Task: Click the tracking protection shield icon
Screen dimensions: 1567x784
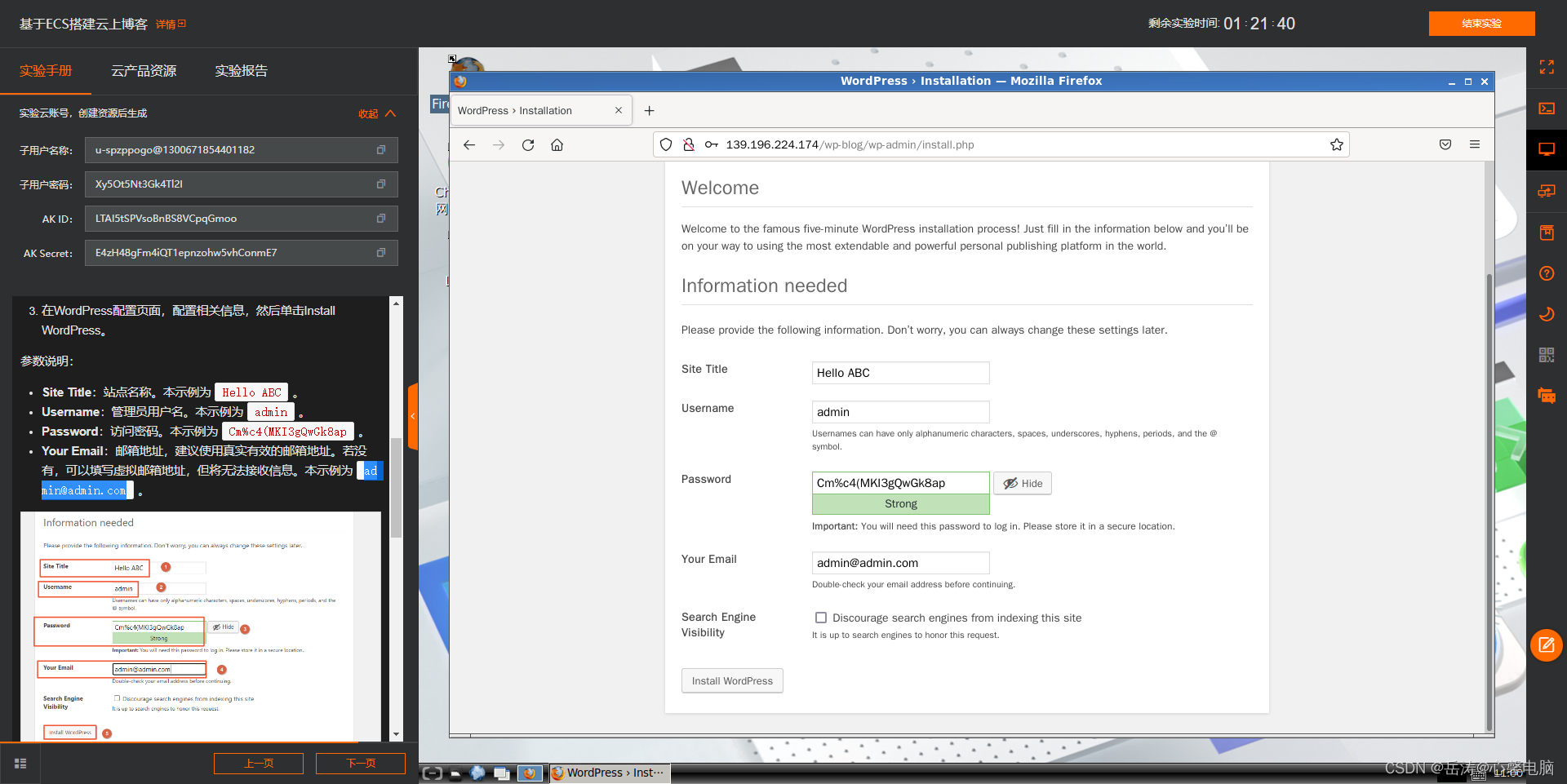Action: coord(666,145)
